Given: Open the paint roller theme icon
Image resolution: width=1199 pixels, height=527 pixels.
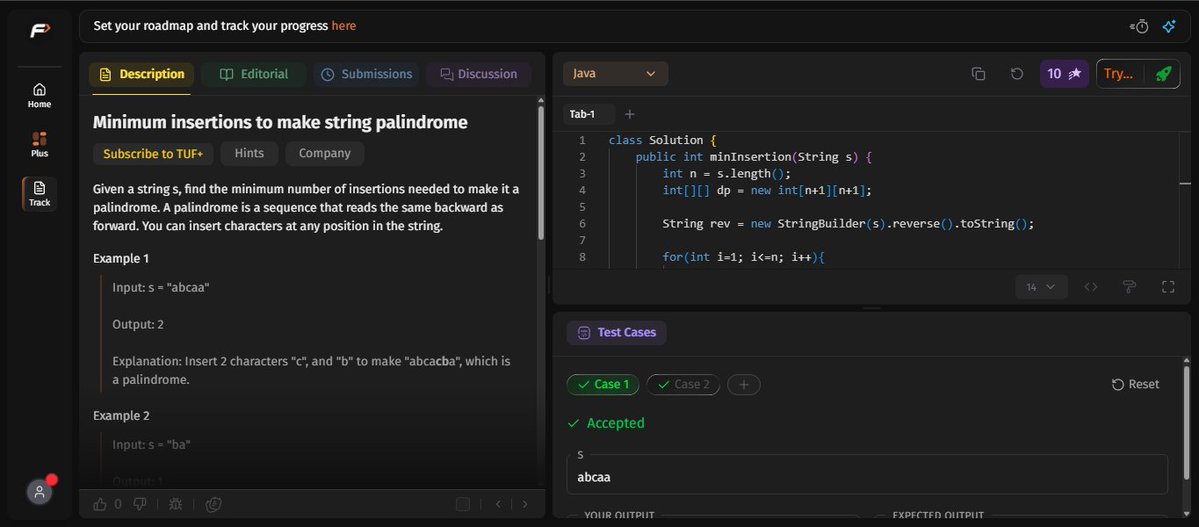Looking at the screenshot, I should (x=1129, y=287).
